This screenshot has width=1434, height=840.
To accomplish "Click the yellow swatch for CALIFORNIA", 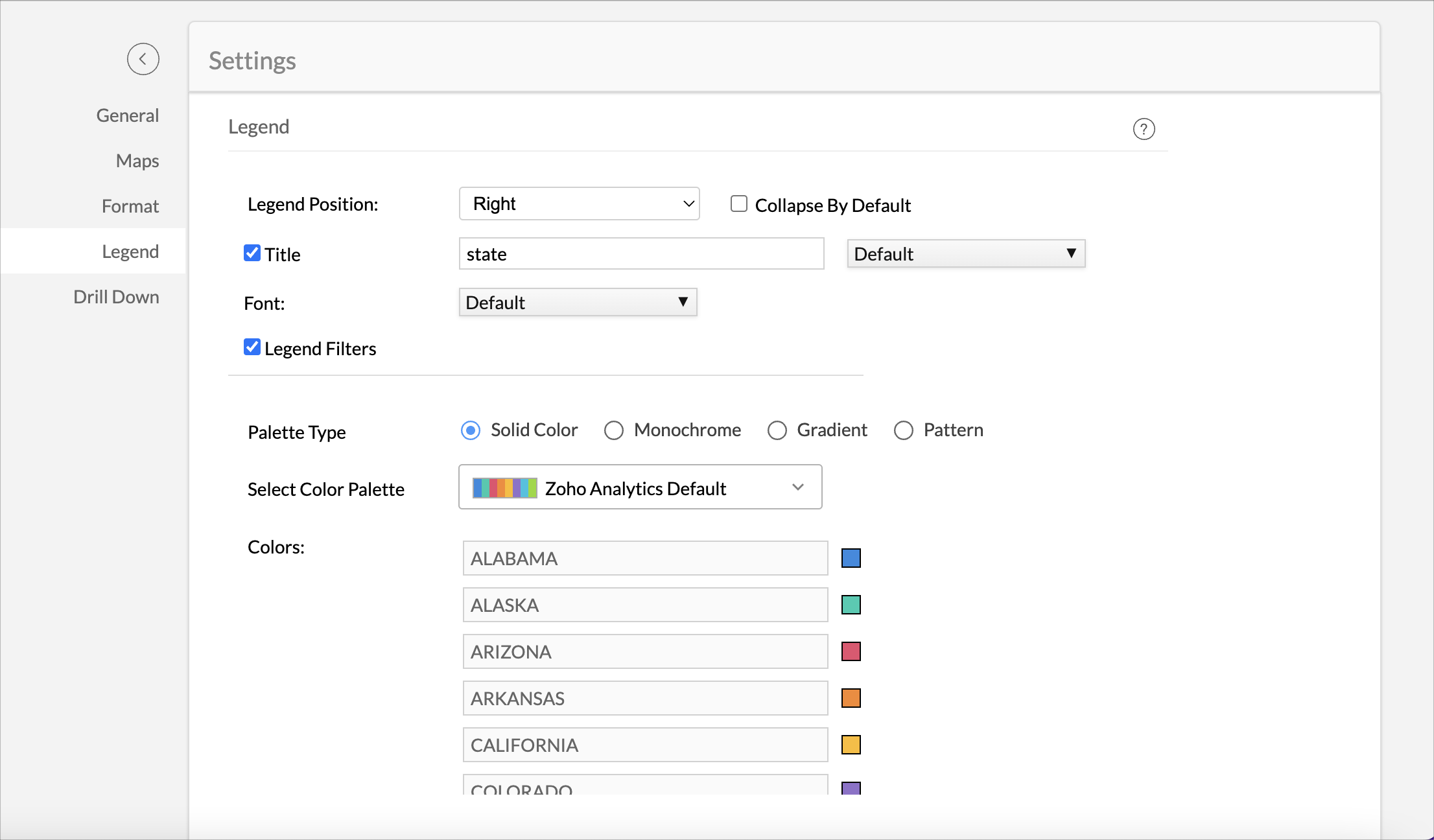I will coord(851,745).
